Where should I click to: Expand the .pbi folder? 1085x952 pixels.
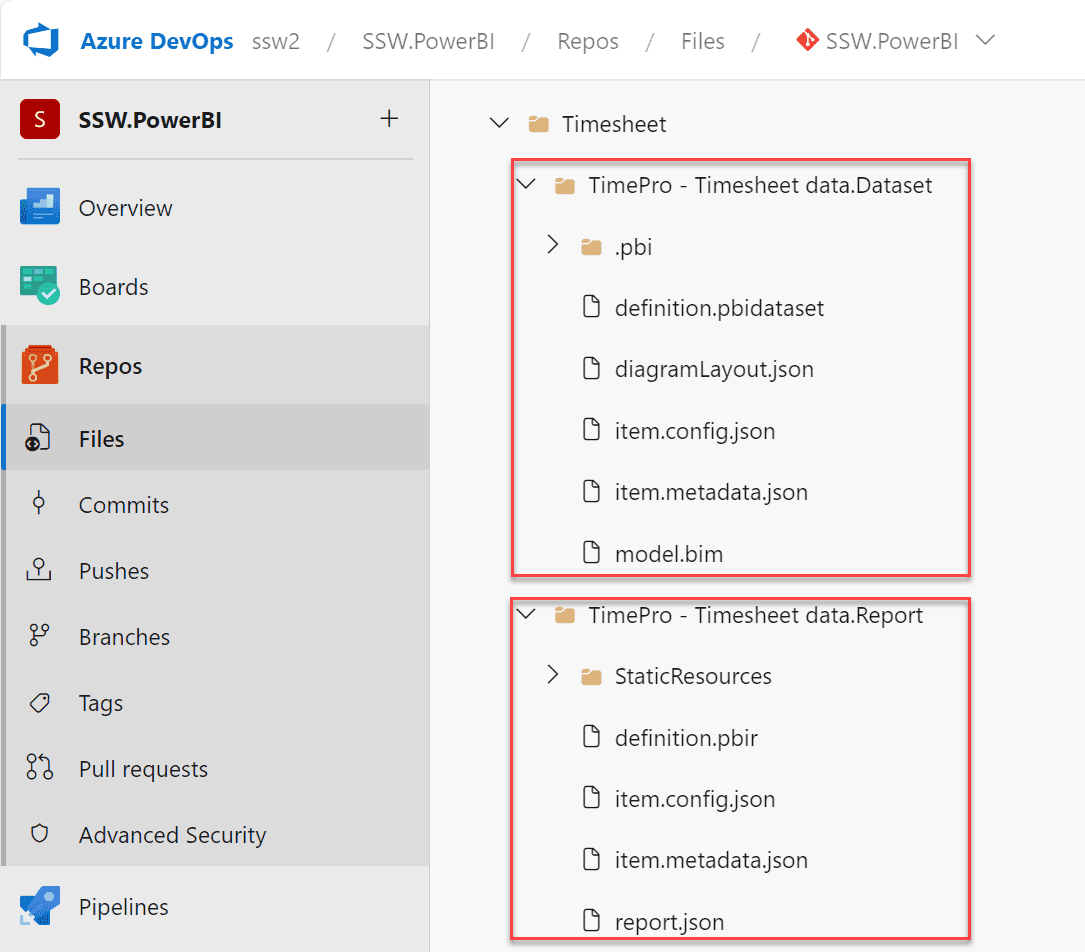tap(552, 246)
